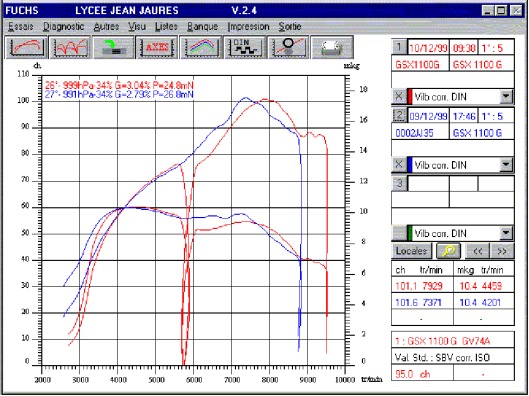Viewport: 529px width, 396px height.
Task: Click the blue 101.6 ch value
Action: click(406, 302)
